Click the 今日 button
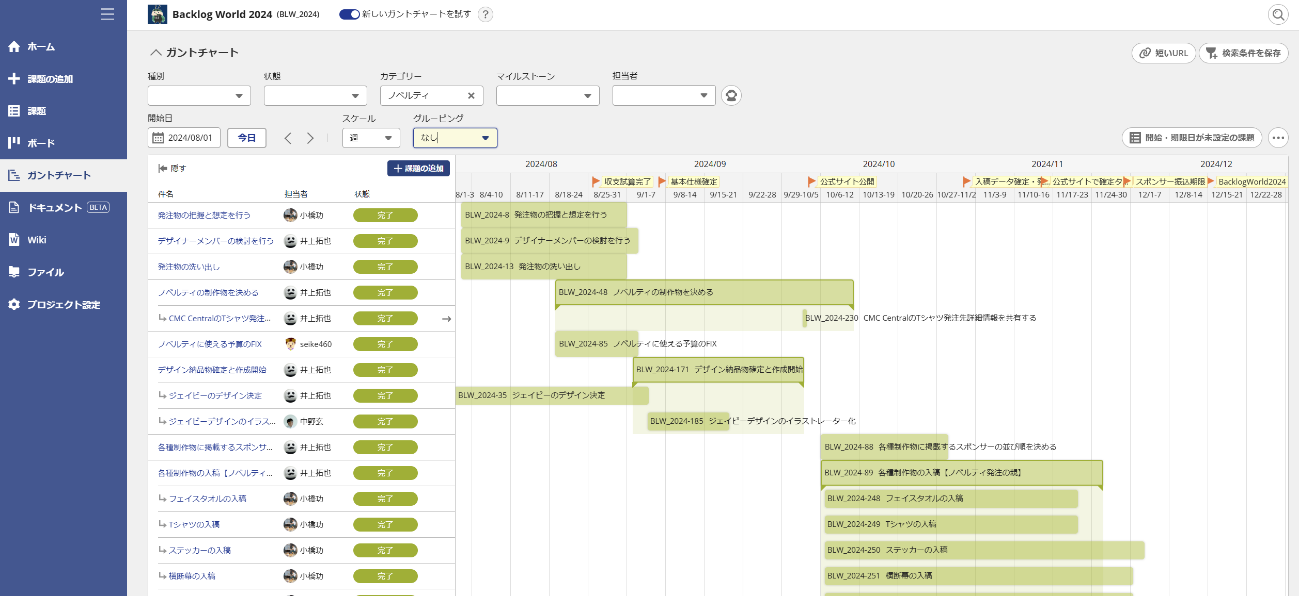The height and width of the screenshot is (596, 1299). [x=246, y=138]
